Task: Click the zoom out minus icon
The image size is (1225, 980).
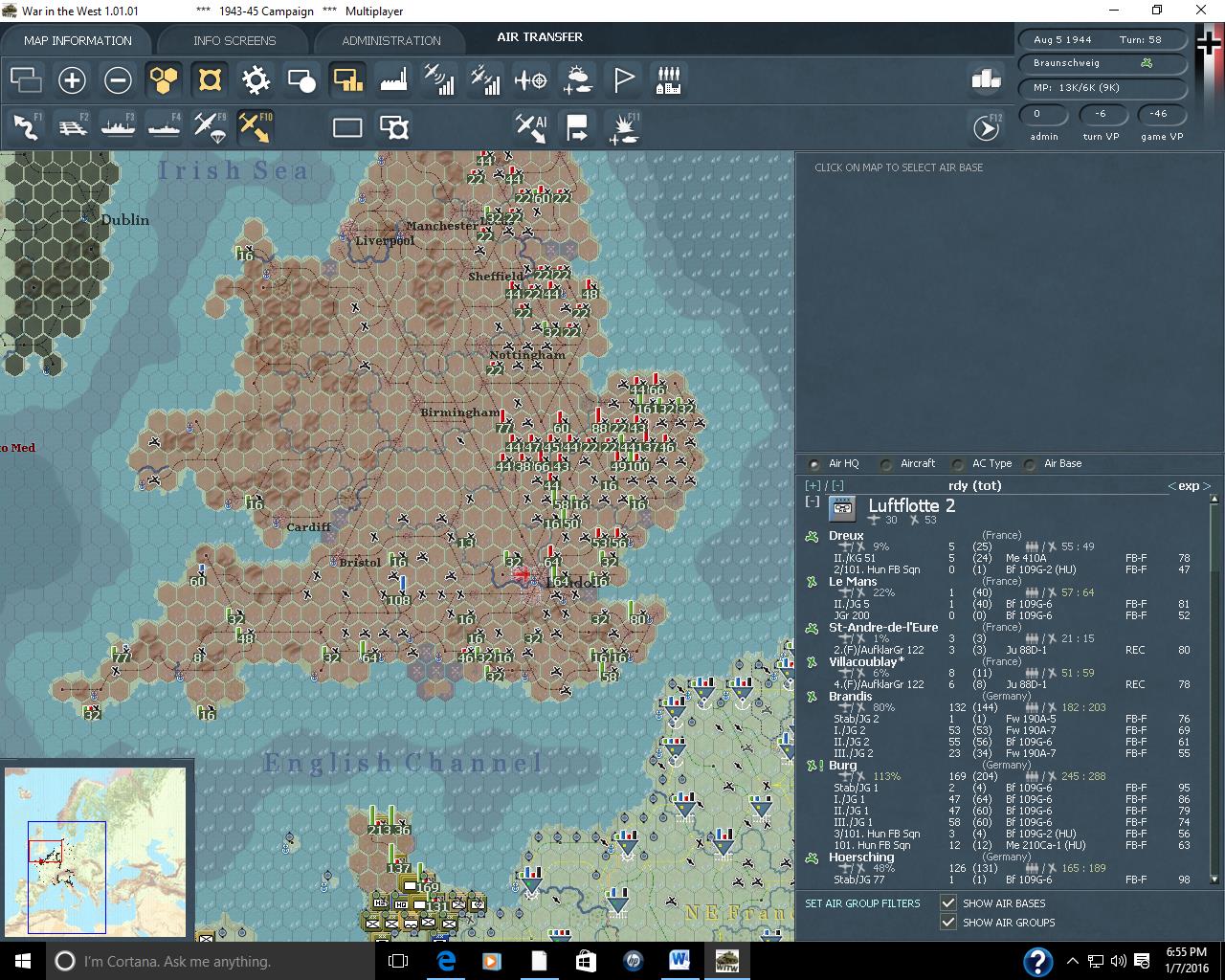Action: 118,80
